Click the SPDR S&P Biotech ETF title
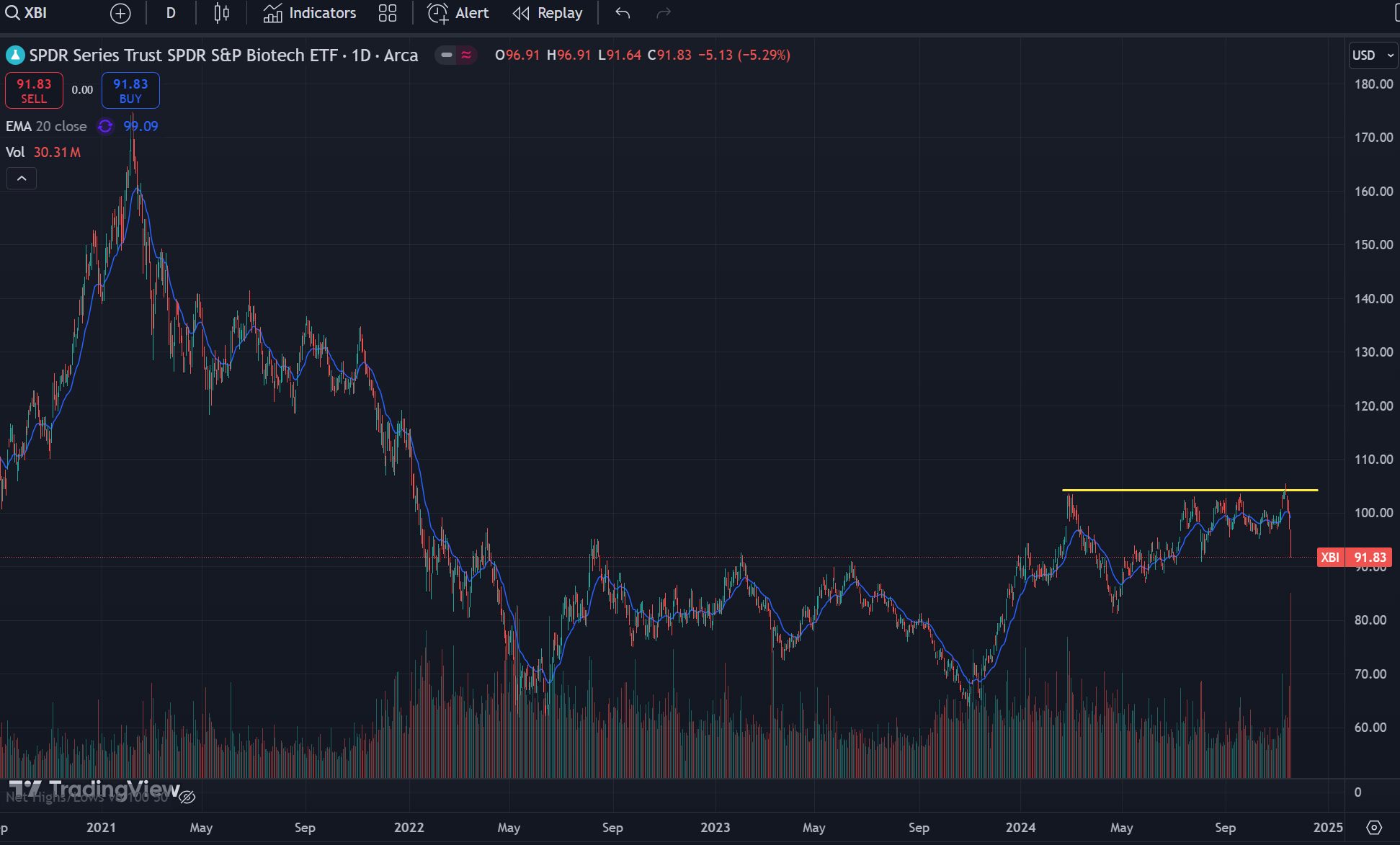Image resolution: width=1400 pixels, height=845 pixels. coord(223,55)
